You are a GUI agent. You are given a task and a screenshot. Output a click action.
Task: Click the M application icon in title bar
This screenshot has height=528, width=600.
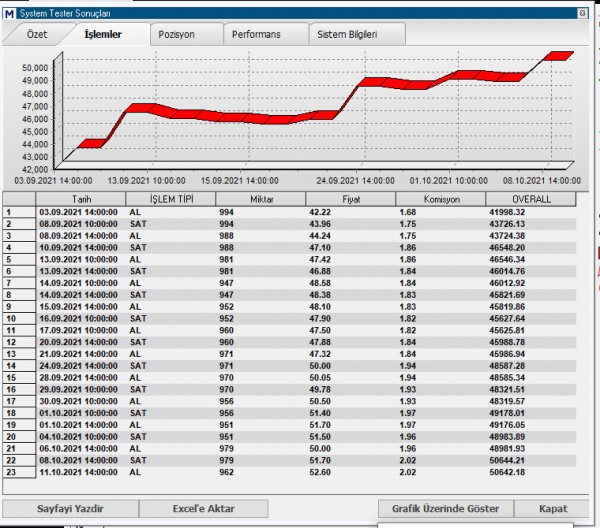click(x=9, y=14)
